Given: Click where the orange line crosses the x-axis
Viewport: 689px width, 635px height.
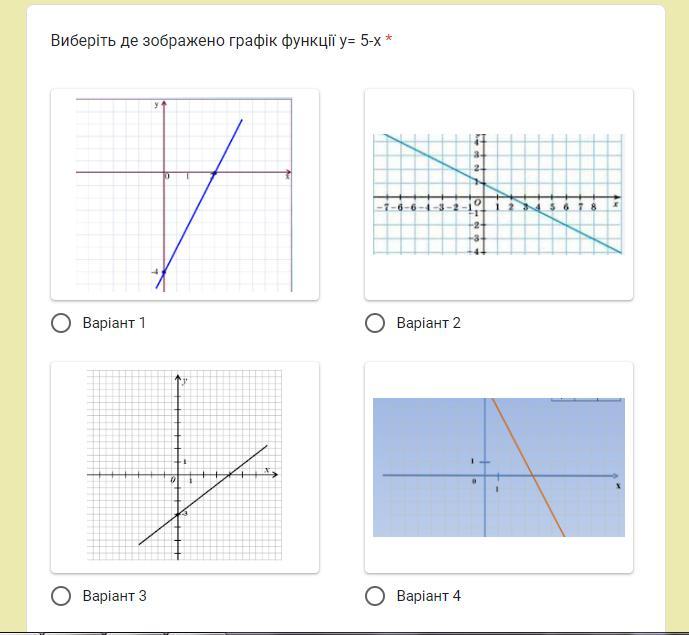Looking at the screenshot, I should click(533, 475).
